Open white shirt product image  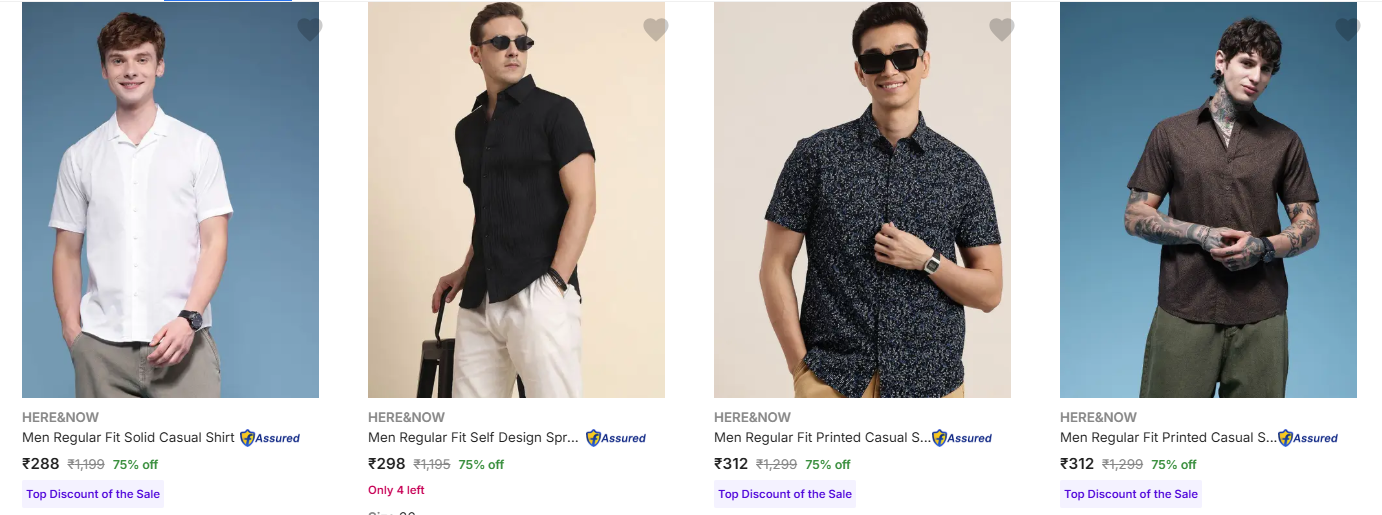pos(170,200)
